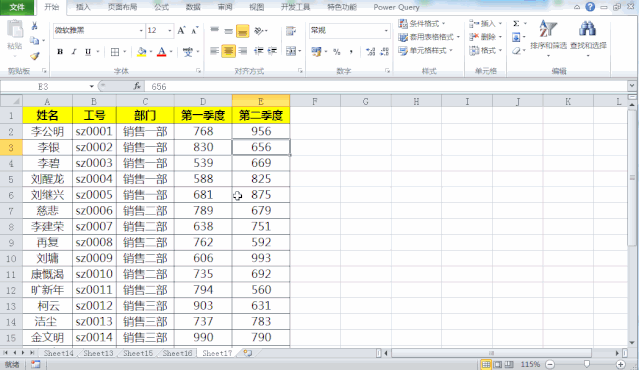Toggle underline formatting

click(x=88, y=52)
